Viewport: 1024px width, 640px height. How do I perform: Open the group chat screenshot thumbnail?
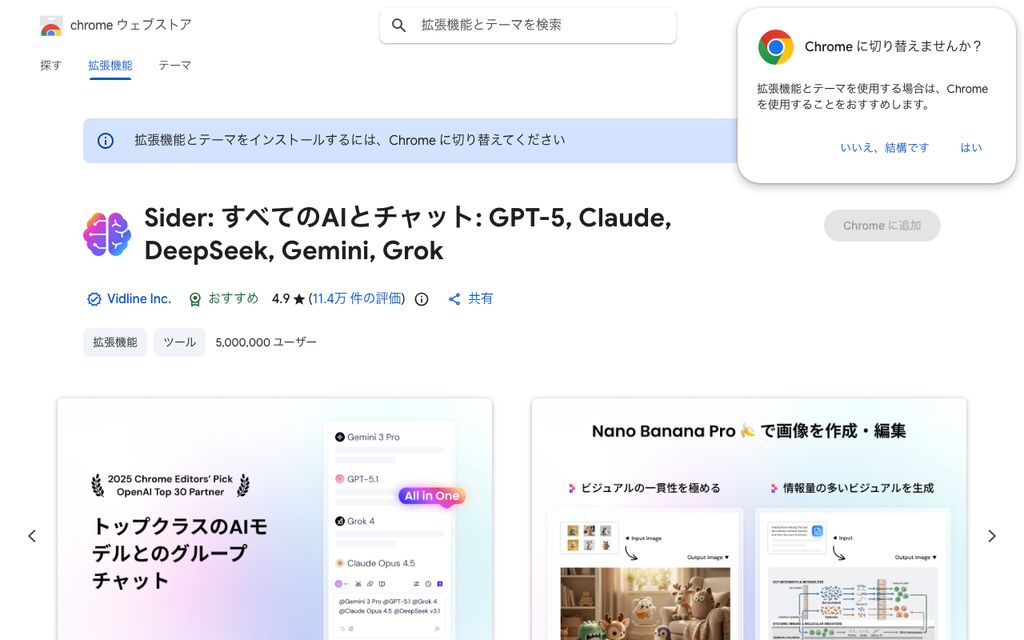pyautogui.click(x=275, y=519)
